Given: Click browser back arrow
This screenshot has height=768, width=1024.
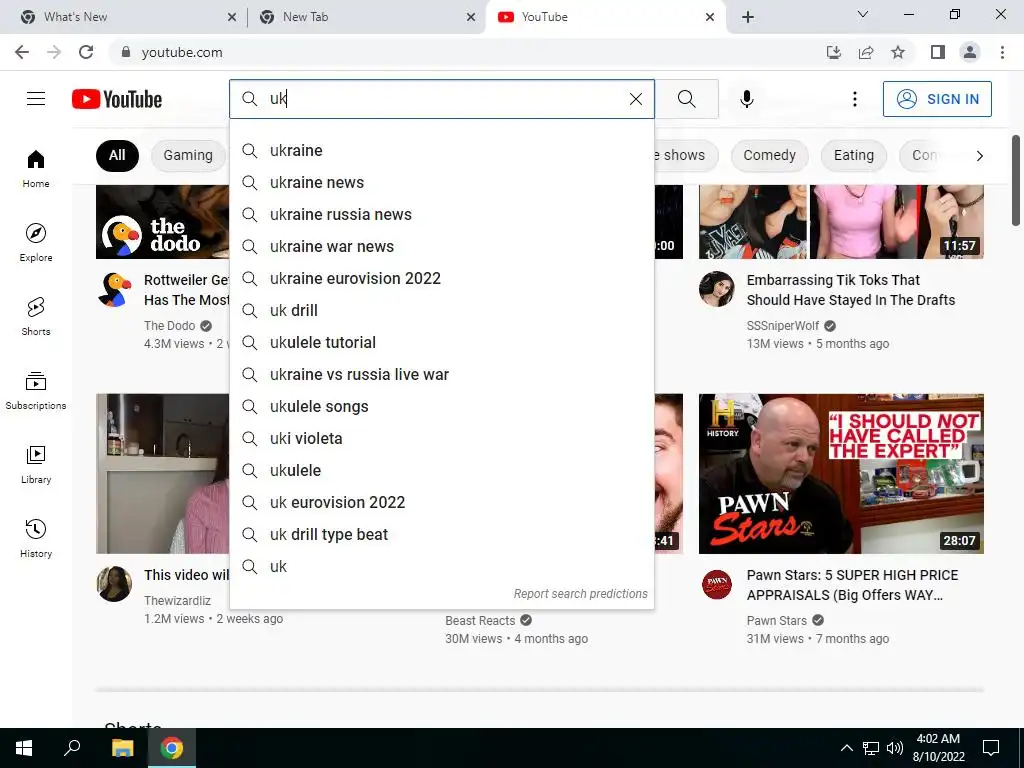Looking at the screenshot, I should (22, 52).
